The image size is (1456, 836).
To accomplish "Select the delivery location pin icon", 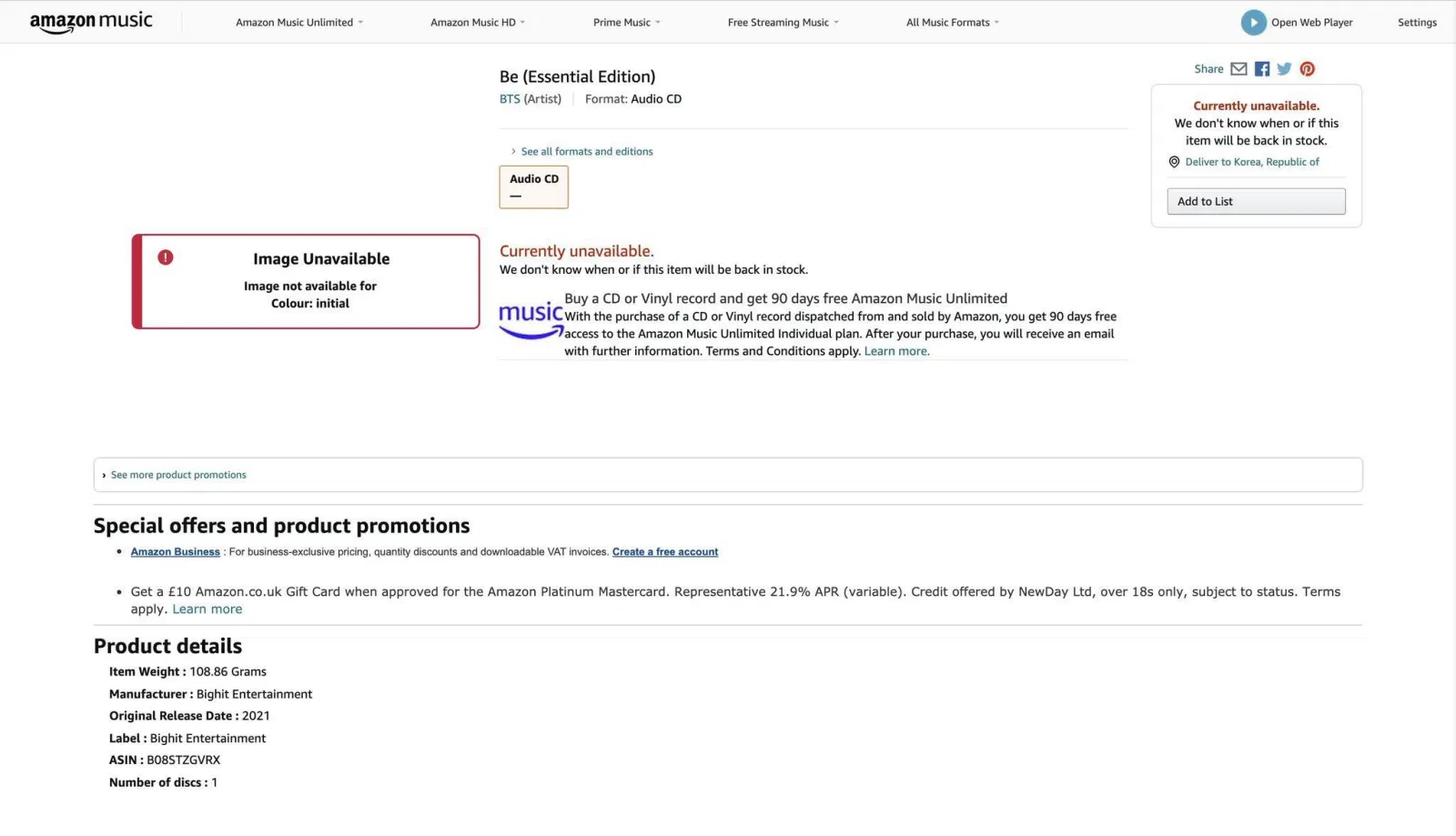I will pos(1173,161).
